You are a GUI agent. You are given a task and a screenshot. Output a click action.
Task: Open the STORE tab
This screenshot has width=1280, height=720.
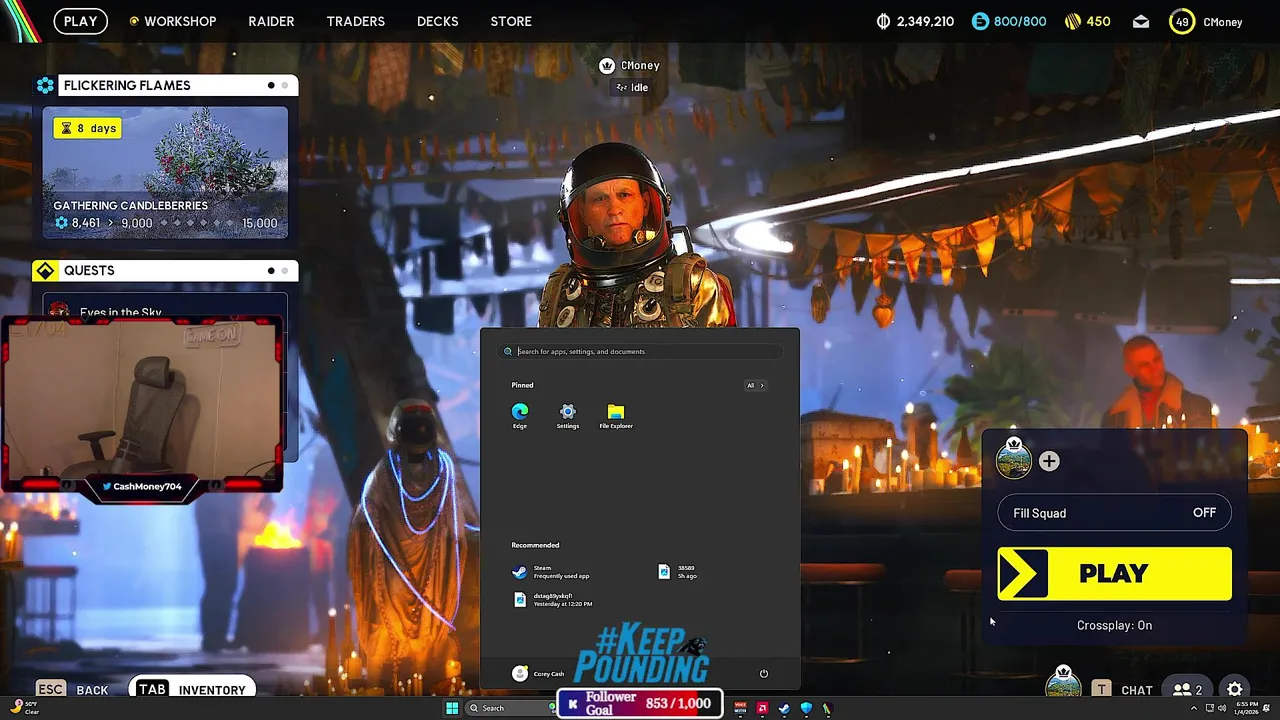pos(511,21)
